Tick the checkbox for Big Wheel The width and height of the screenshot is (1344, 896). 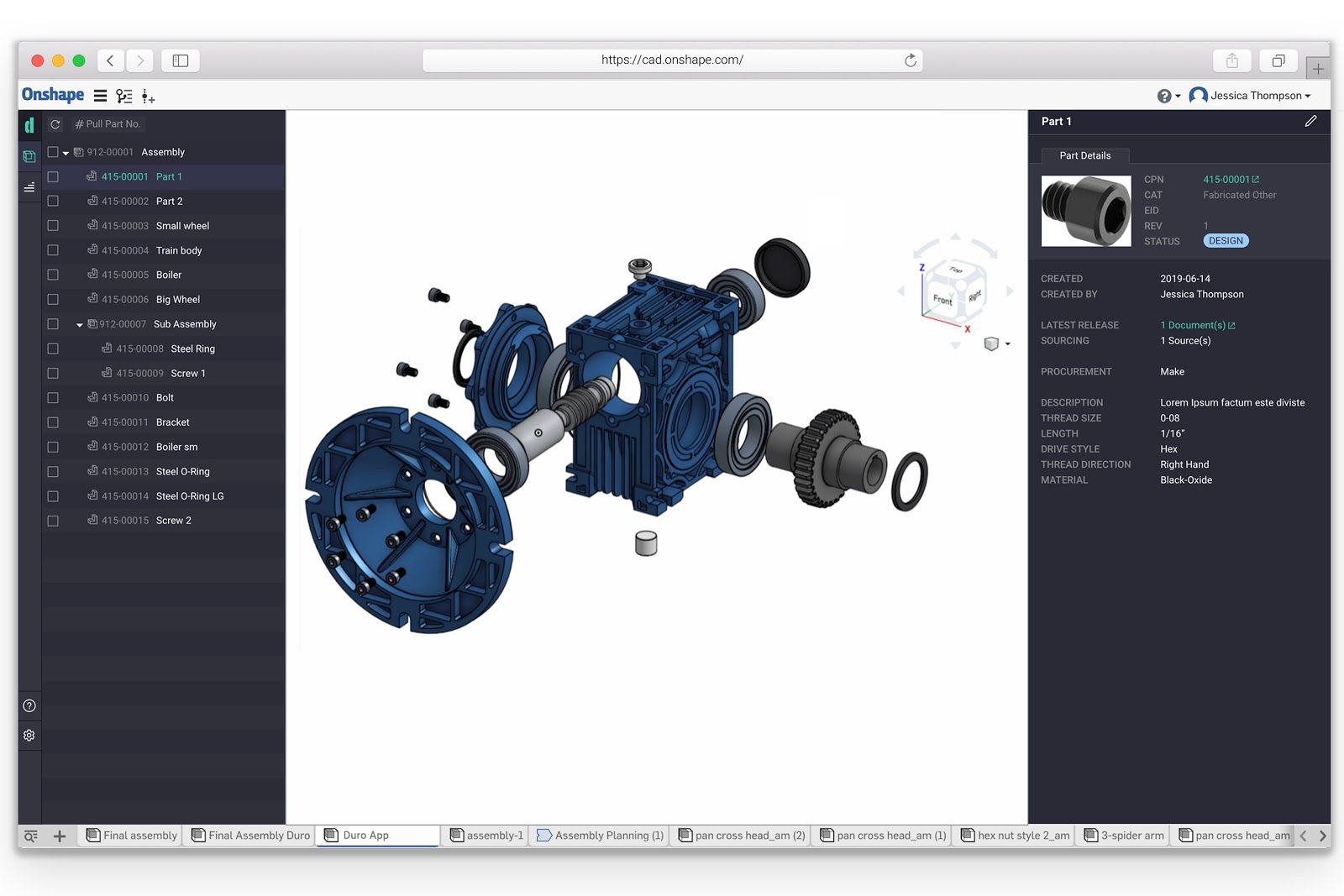pyautogui.click(x=53, y=299)
